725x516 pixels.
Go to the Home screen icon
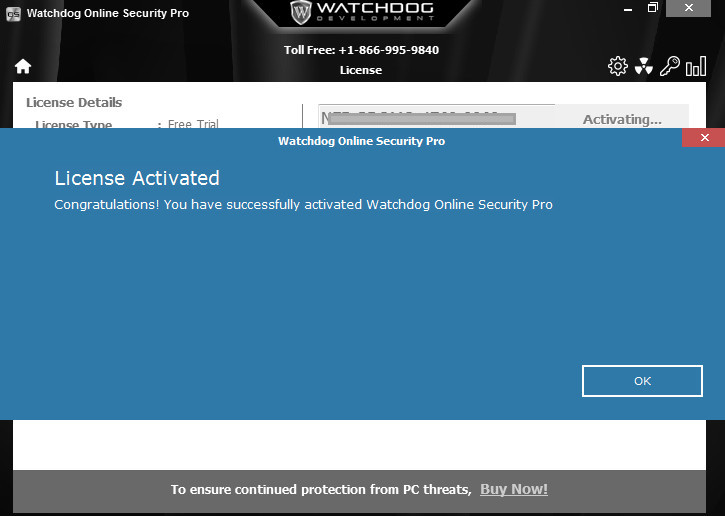tap(23, 67)
